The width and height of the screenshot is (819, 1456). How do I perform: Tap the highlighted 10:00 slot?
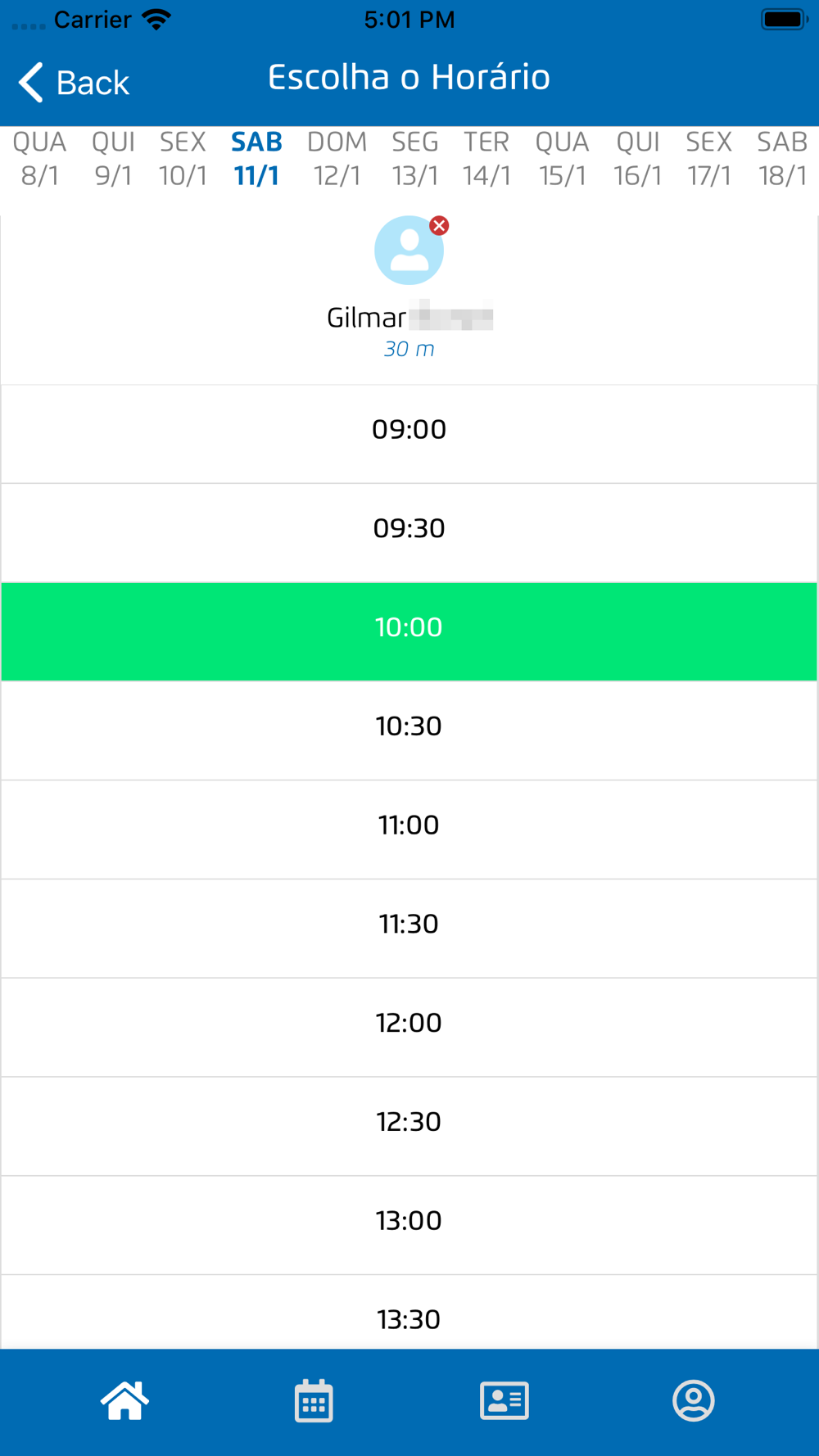click(409, 628)
